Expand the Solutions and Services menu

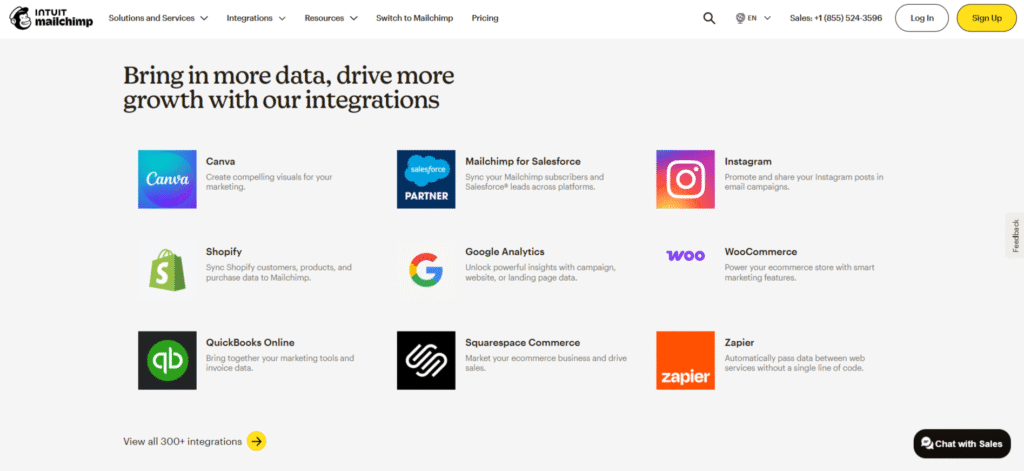(158, 18)
